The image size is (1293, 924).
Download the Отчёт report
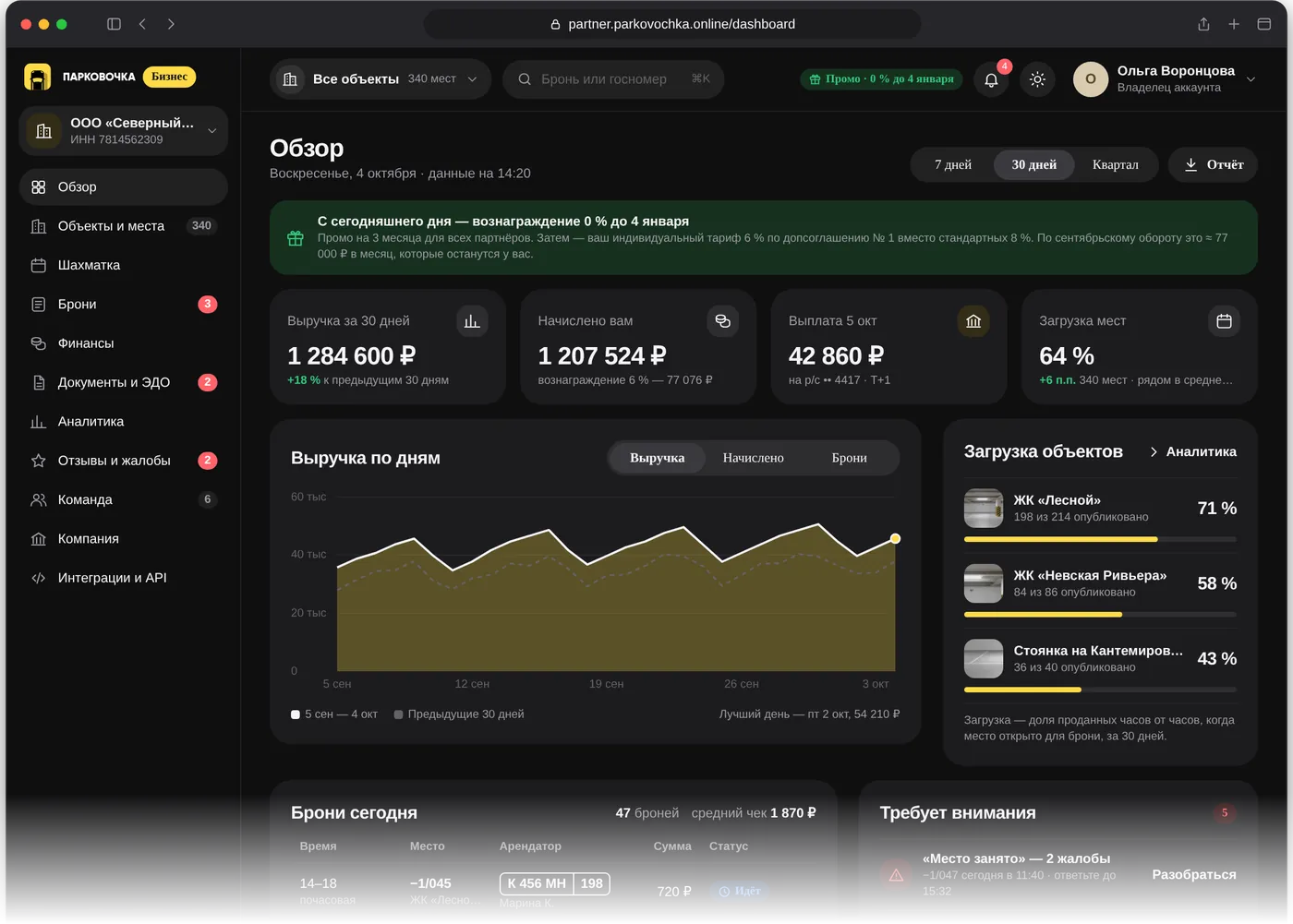pyautogui.click(x=1213, y=165)
